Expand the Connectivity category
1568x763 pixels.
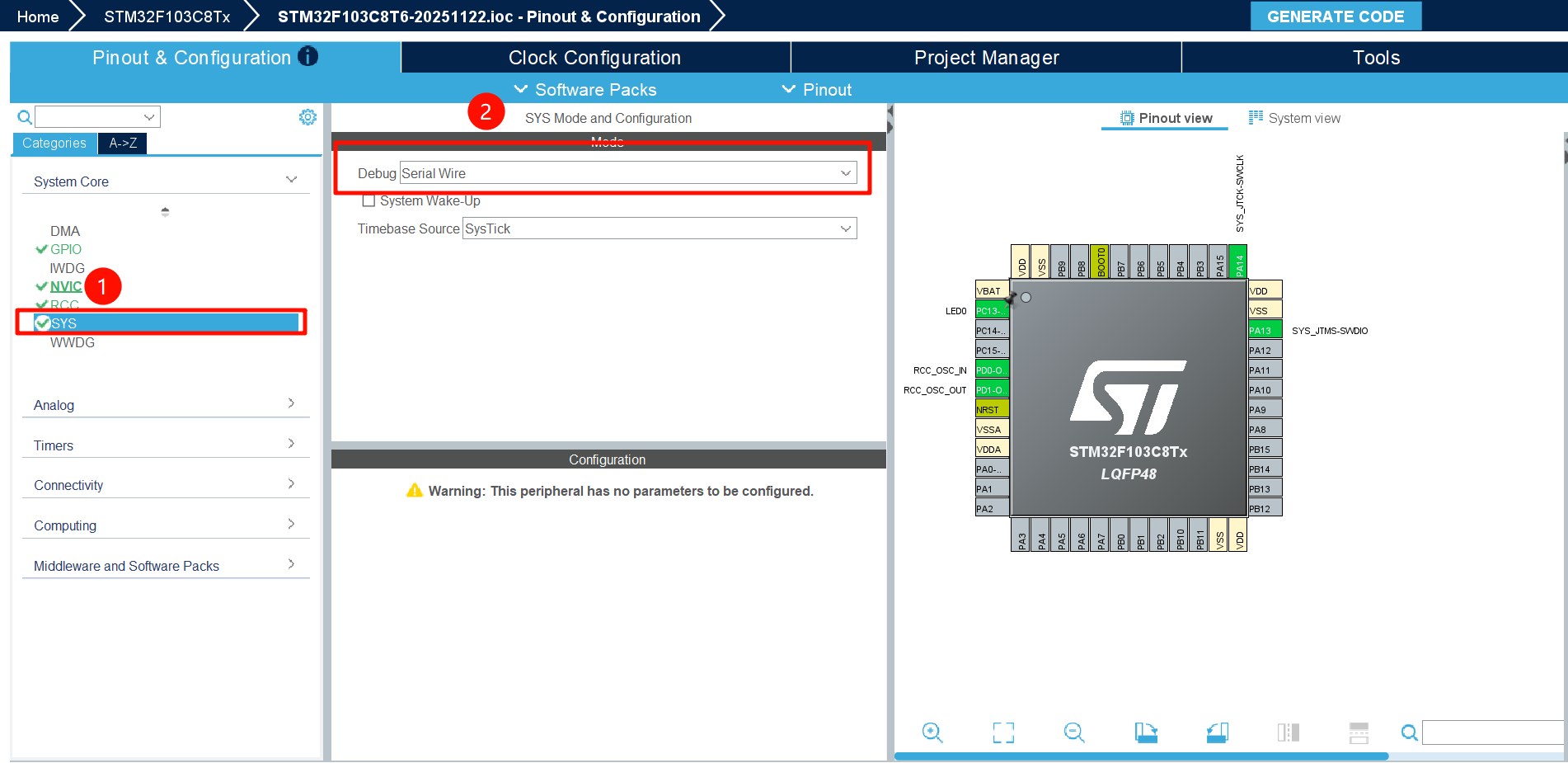[165, 485]
